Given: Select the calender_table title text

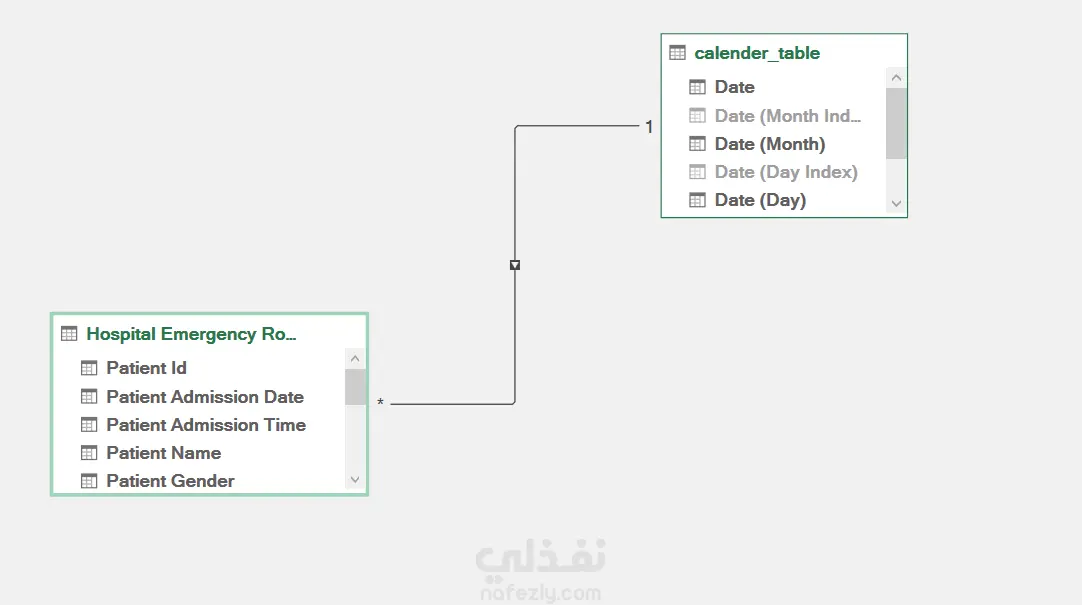Looking at the screenshot, I should pyautogui.click(x=757, y=53).
